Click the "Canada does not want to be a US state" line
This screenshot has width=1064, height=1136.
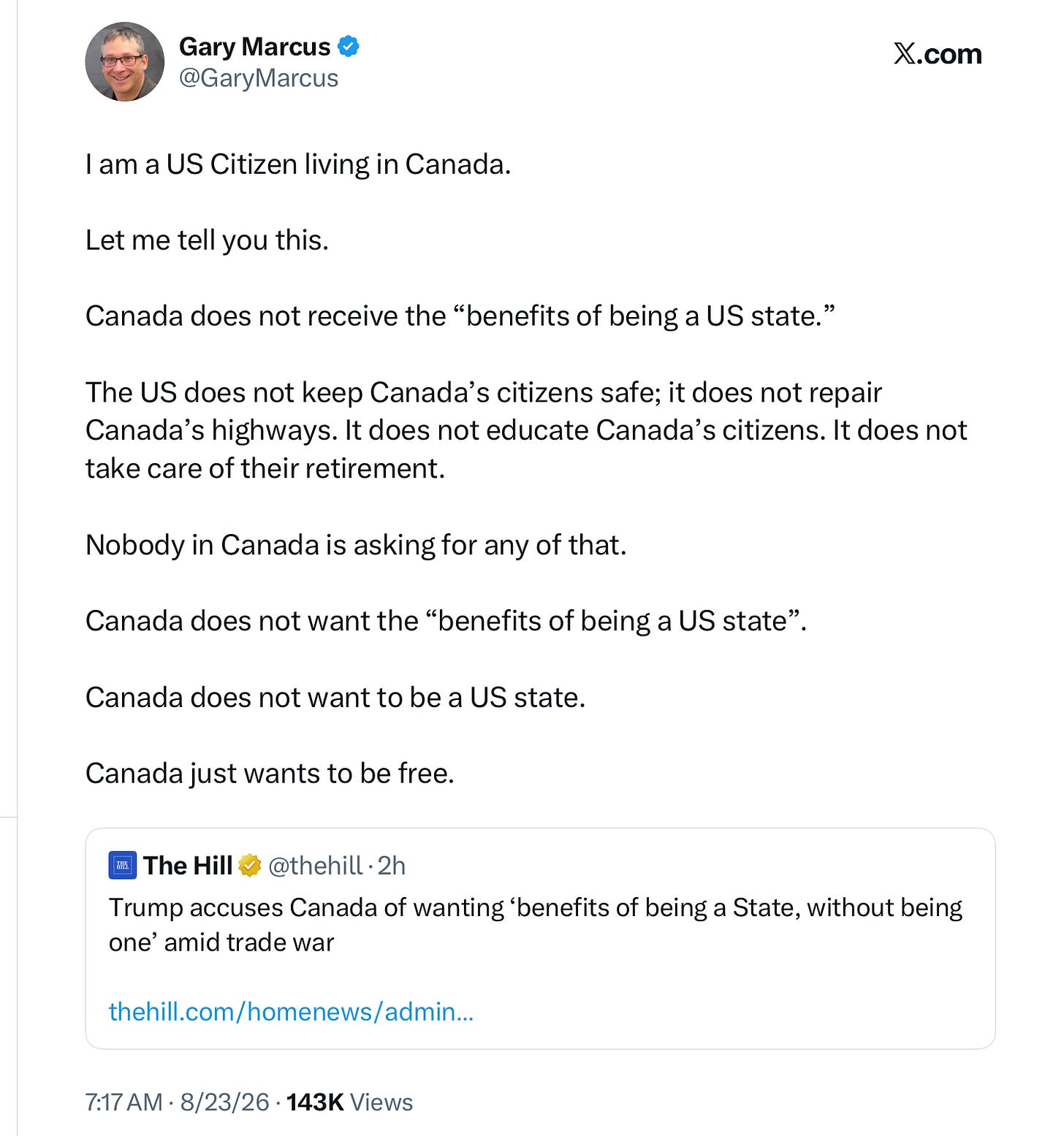pyautogui.click(x=335, y=698)
